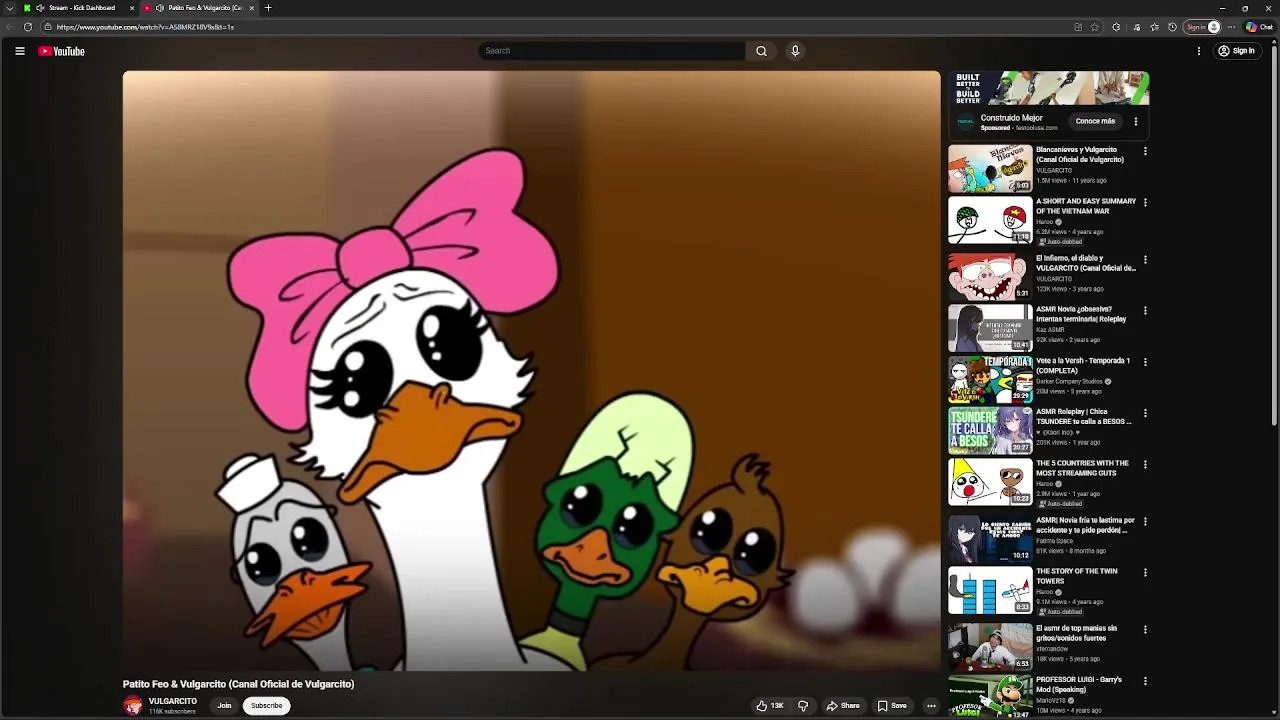Image resolution: width=1280 pixels, height=720 pixels.
Task: Open browser extensions puzzle icon
Action: (1116, 27)
